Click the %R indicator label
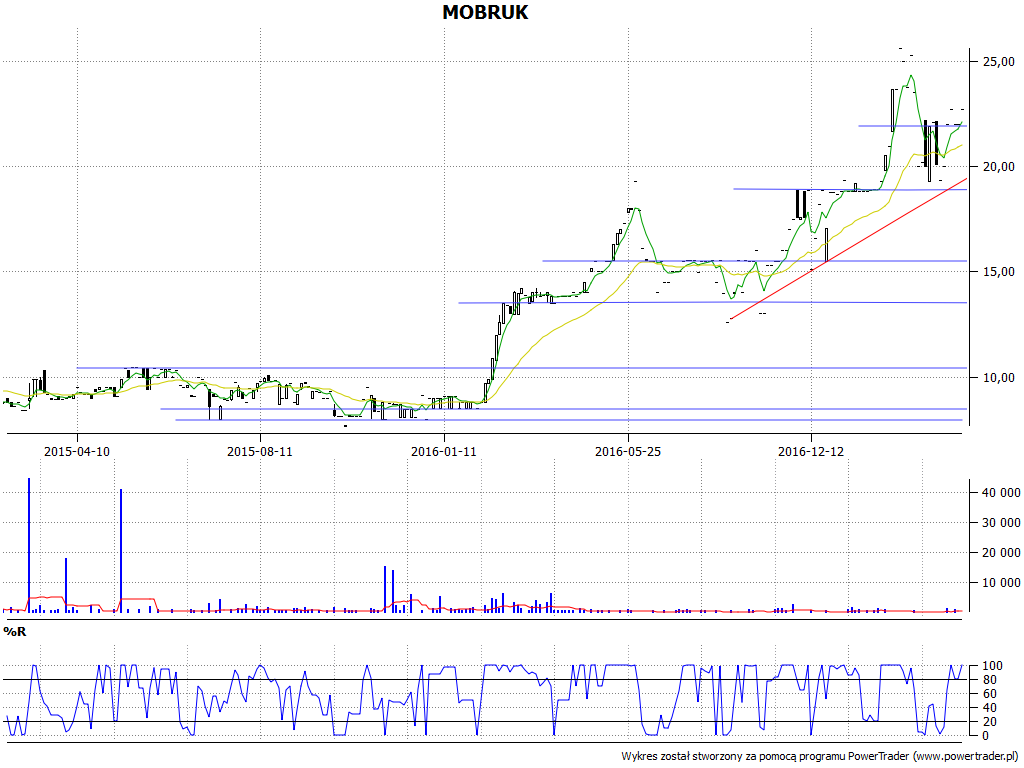 [x=14, y=632]
